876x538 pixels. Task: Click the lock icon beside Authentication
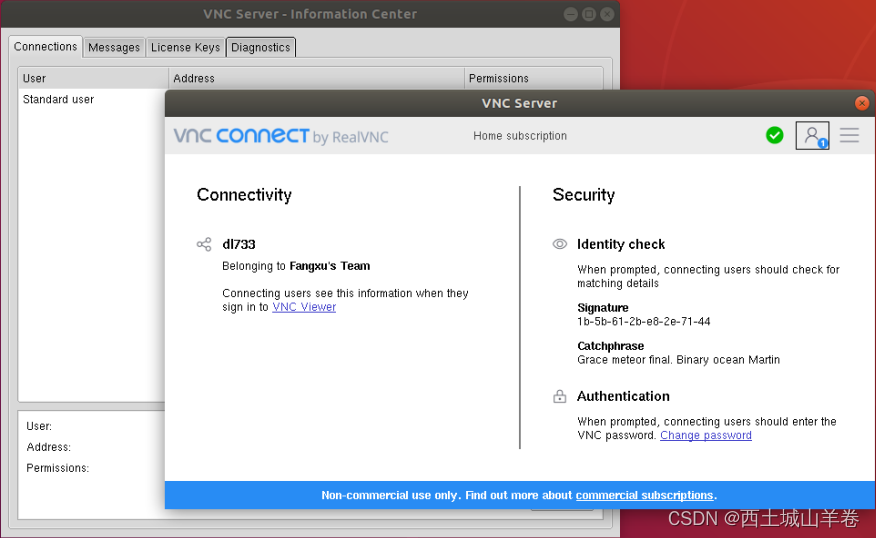coord(560,396)
